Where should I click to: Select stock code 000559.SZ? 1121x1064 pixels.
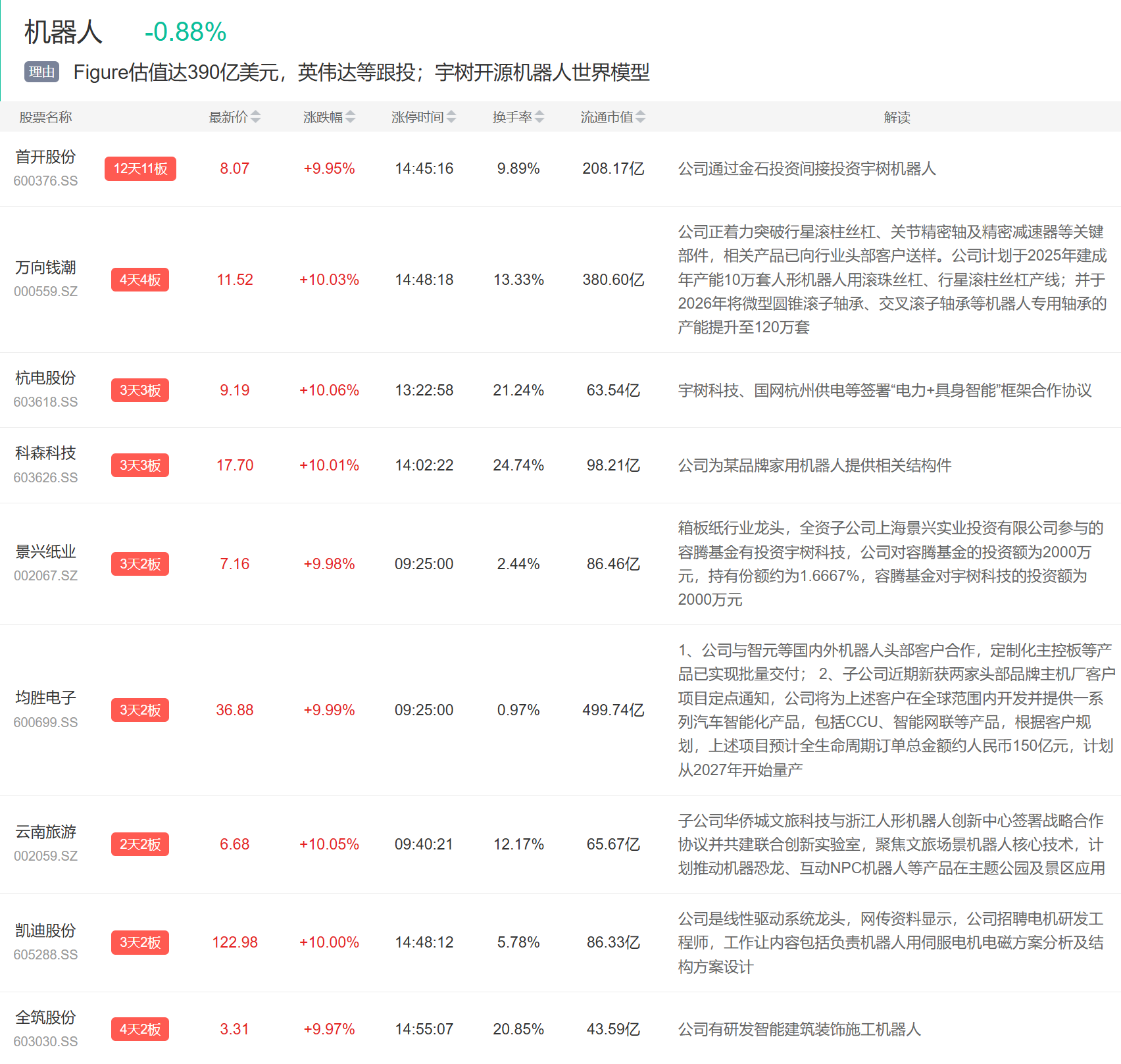coord(45,291)
